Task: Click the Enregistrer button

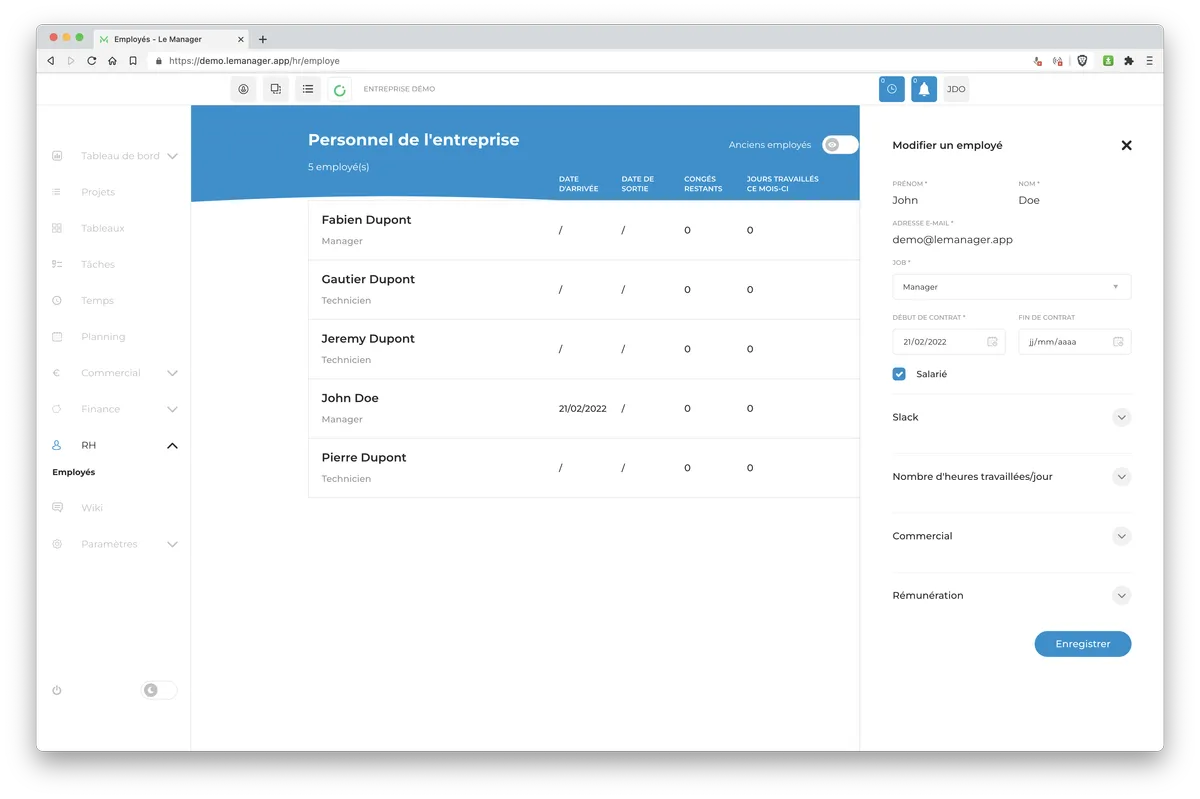Action: (1083, 644)
